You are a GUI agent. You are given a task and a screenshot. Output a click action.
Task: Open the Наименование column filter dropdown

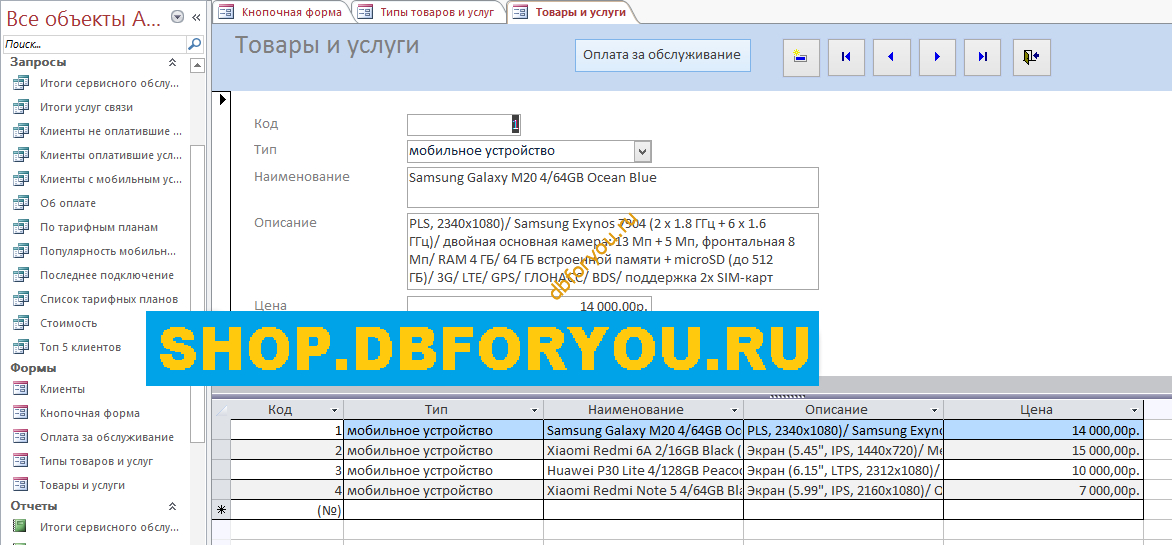(734, 410)
